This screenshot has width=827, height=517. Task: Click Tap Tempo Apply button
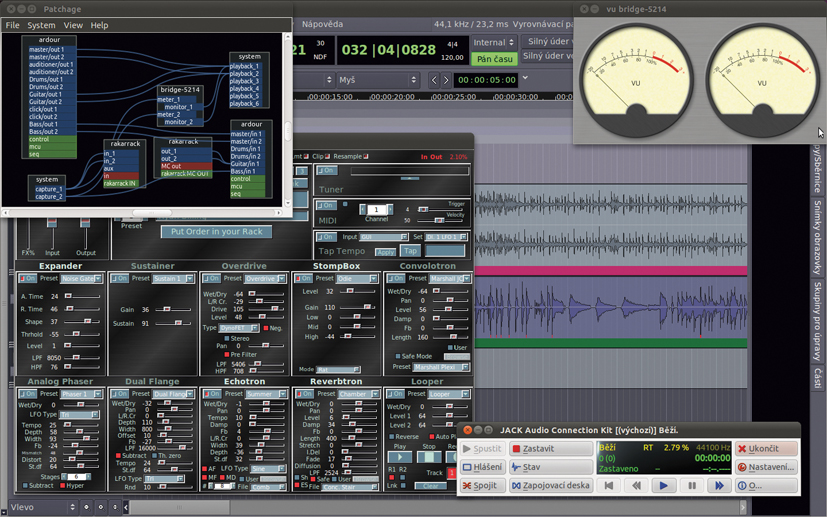386,252
